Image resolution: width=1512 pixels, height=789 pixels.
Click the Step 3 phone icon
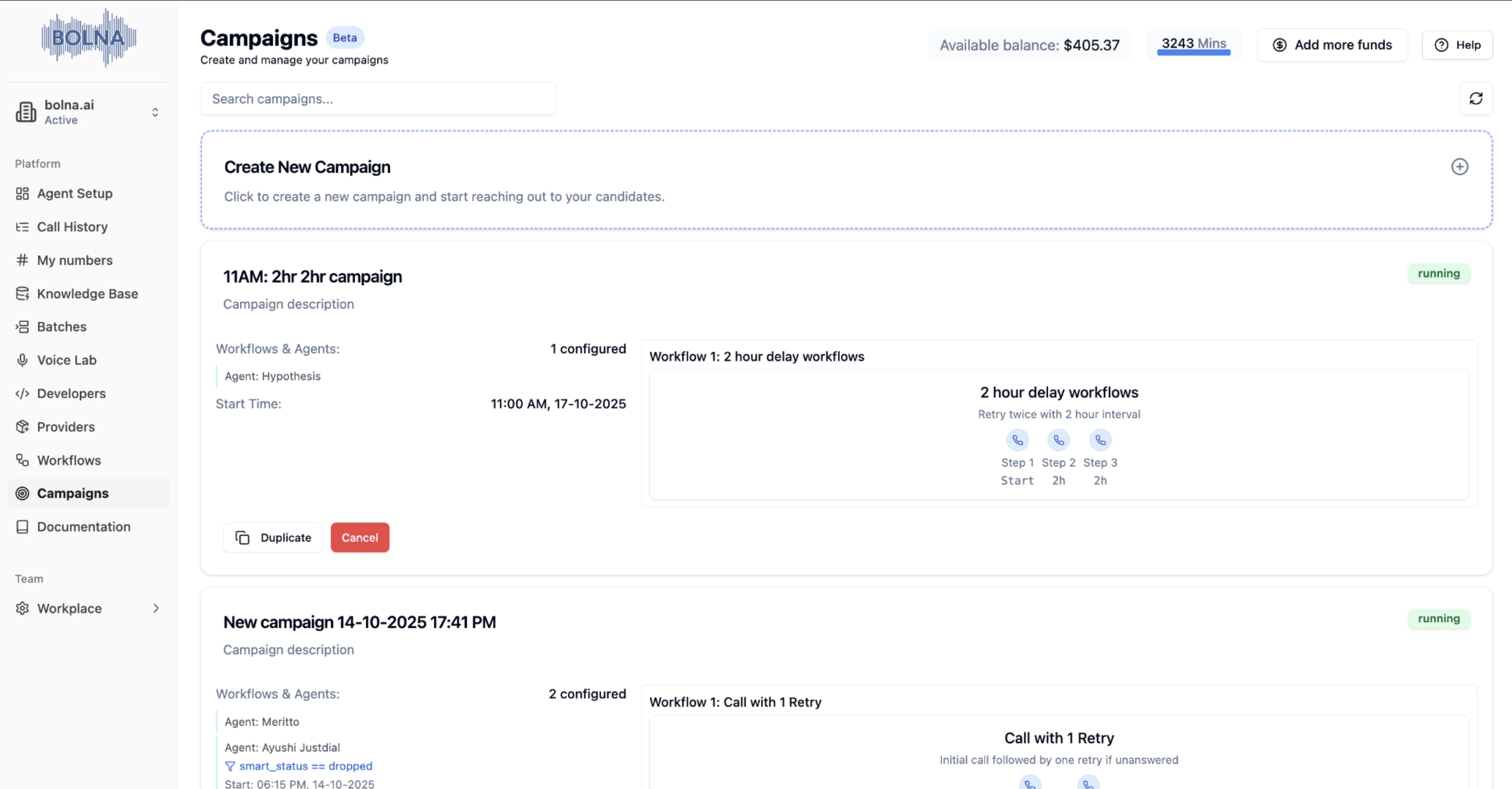point(1100,440)
